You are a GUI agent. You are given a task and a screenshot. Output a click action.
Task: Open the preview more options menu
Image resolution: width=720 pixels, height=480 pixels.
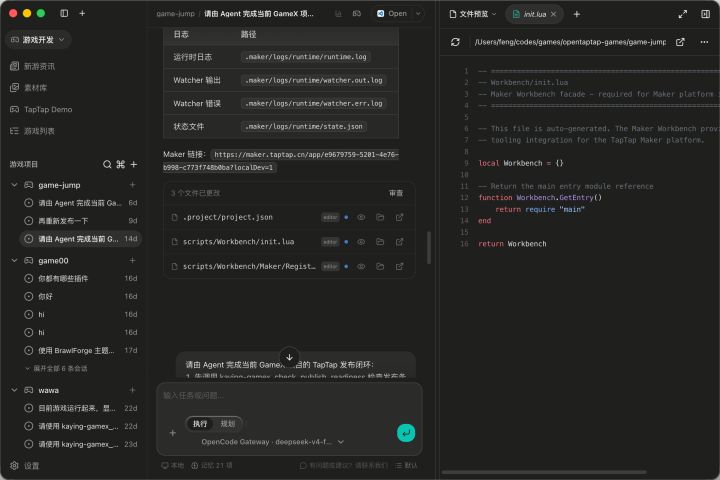[704, 42]
